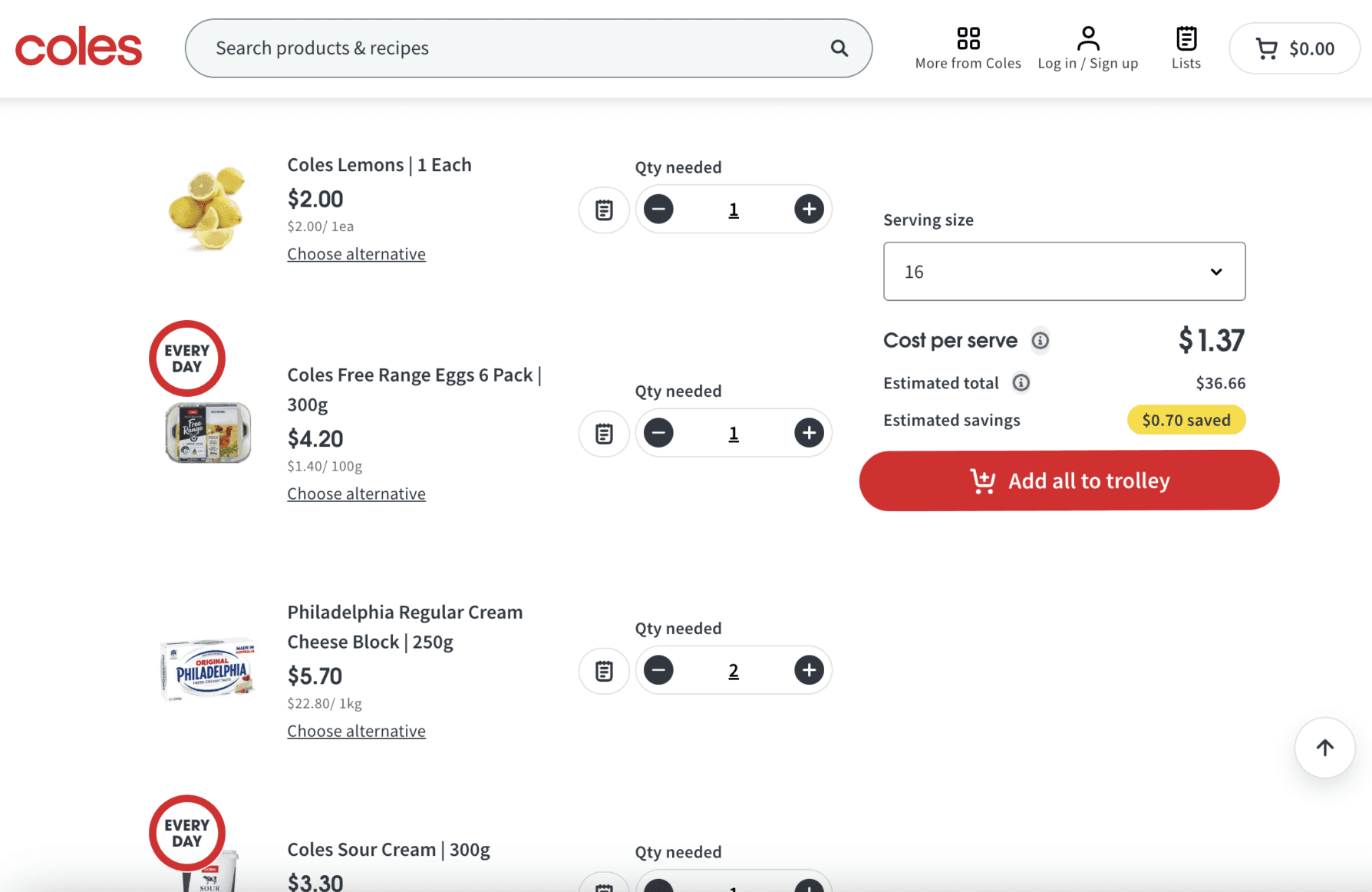This screenshot has height=892, width=1372.
Task: Open Coles Sour Cream | 300g title
Action: click(388, 850)
